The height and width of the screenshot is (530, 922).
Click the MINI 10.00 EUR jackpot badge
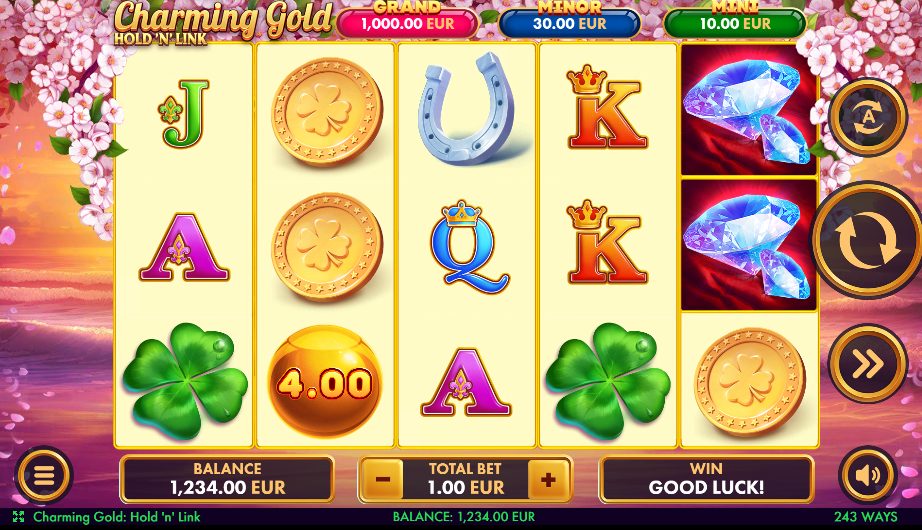[734, 20]
